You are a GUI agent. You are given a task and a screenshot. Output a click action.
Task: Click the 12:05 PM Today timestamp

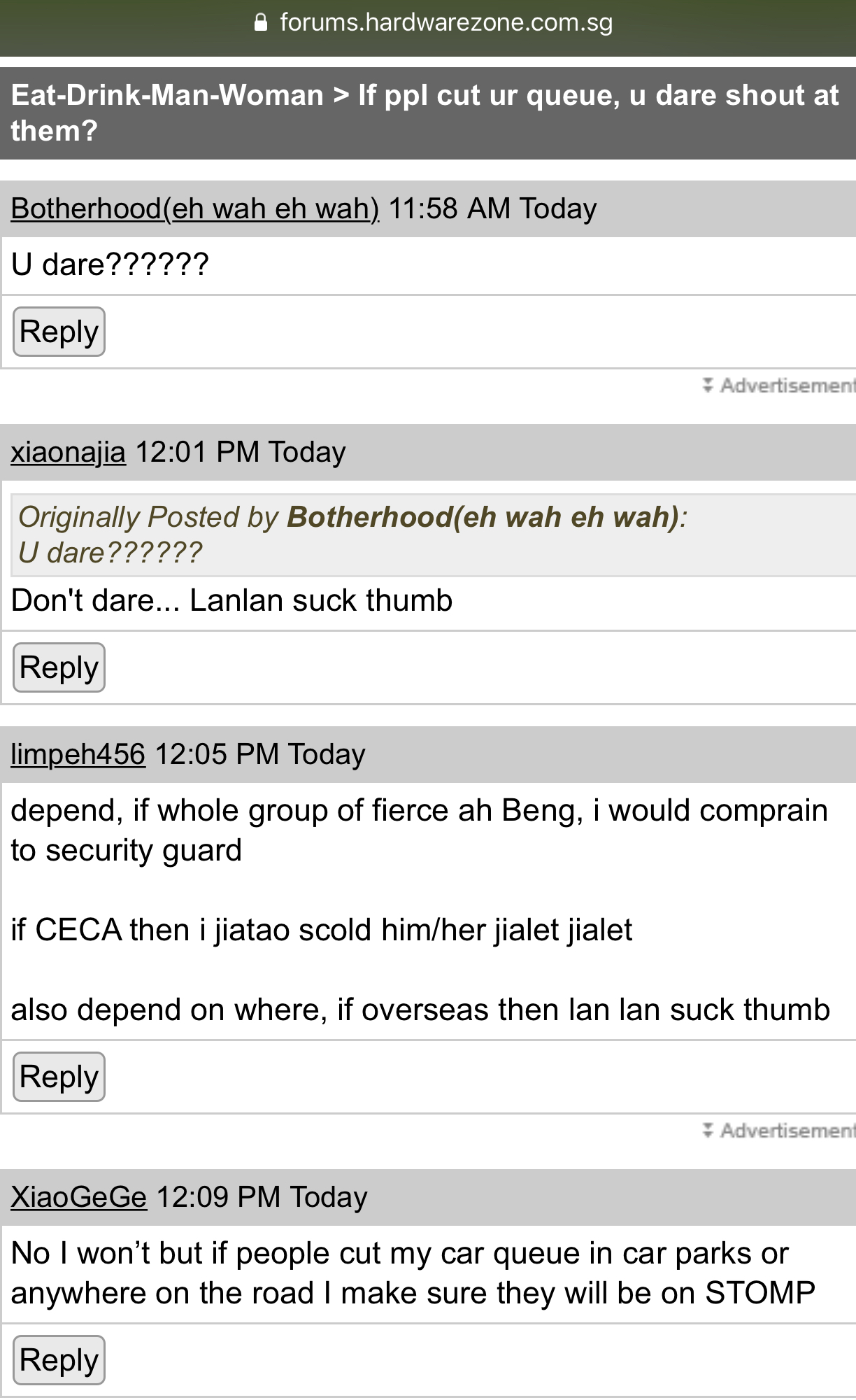click(x=260, y=754)
